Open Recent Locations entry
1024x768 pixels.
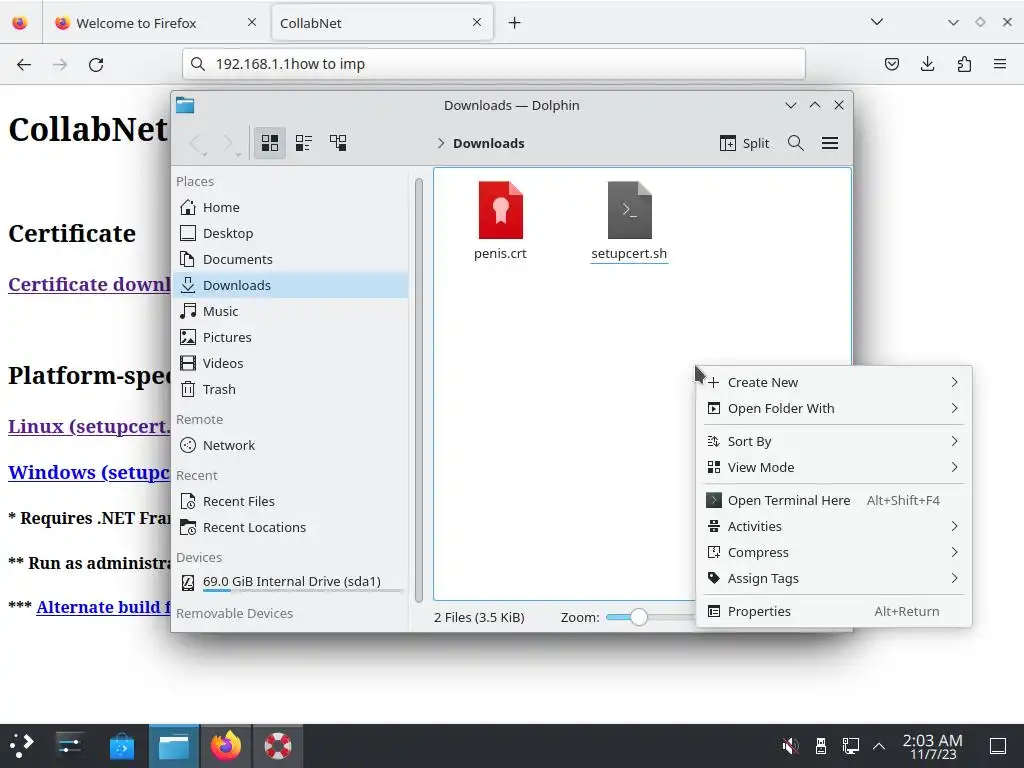tap(291, 528)
